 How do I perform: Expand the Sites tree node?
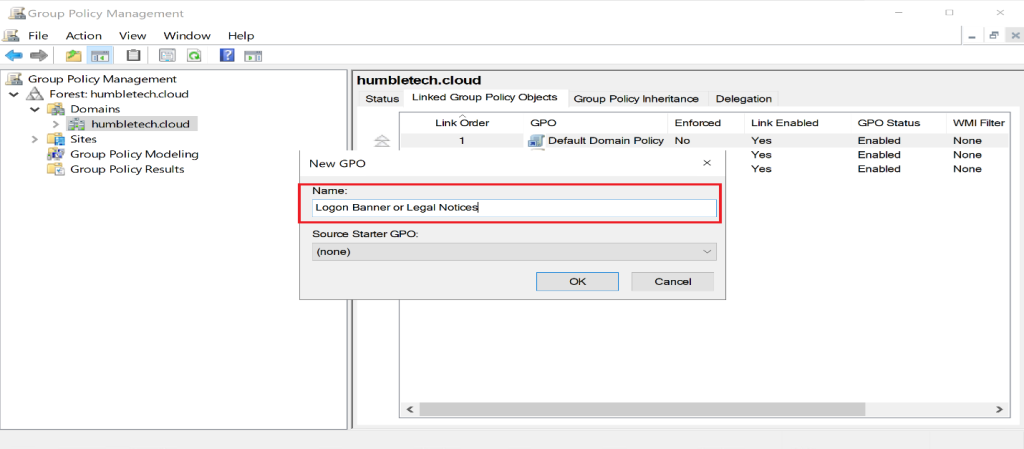(x=34, y=139)
